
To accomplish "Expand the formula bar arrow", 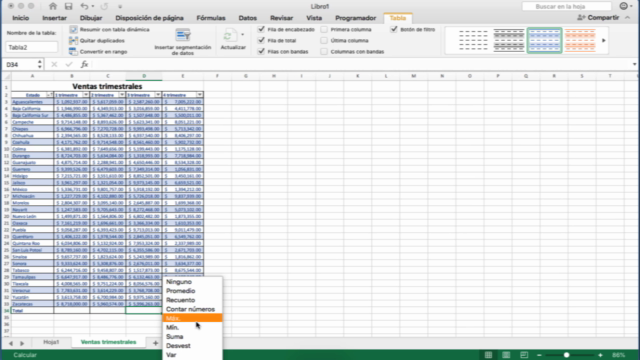I will (634, 64).
